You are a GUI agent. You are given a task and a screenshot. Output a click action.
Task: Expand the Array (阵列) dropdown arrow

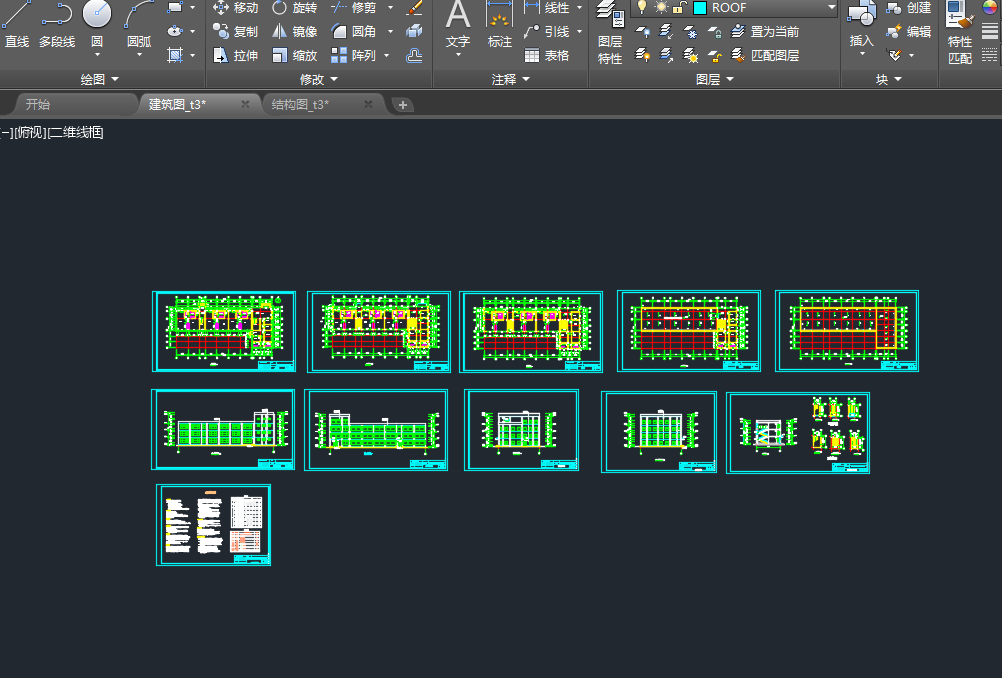click(x=387, y=56)
